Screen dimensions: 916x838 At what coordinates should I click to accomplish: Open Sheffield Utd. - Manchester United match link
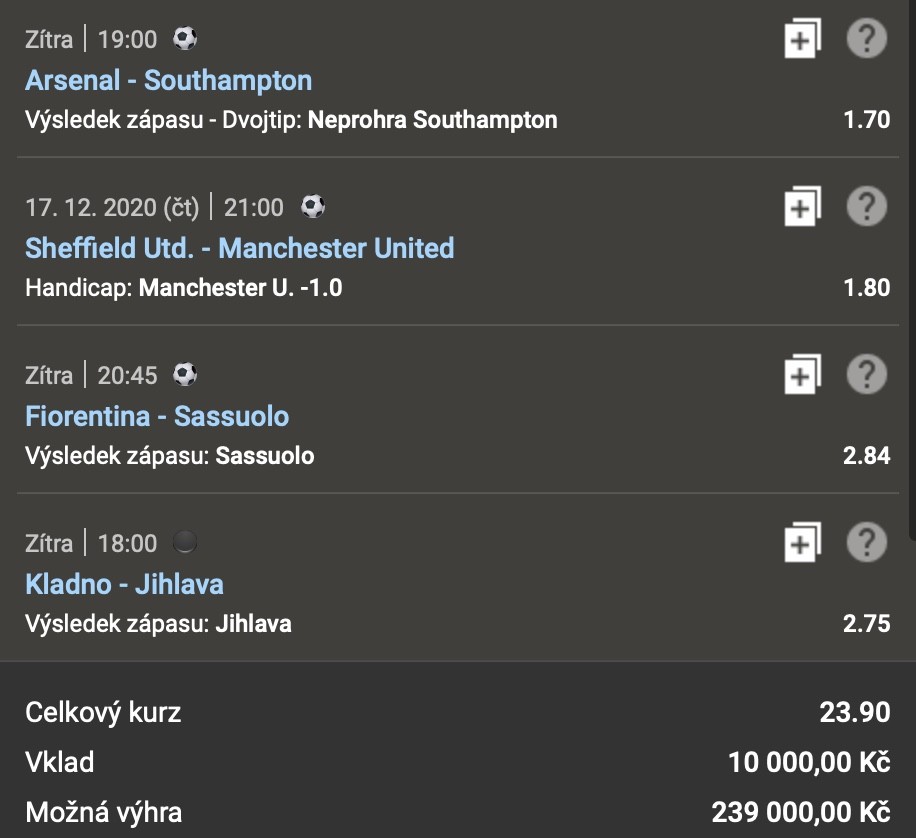(x=239, y=248)
